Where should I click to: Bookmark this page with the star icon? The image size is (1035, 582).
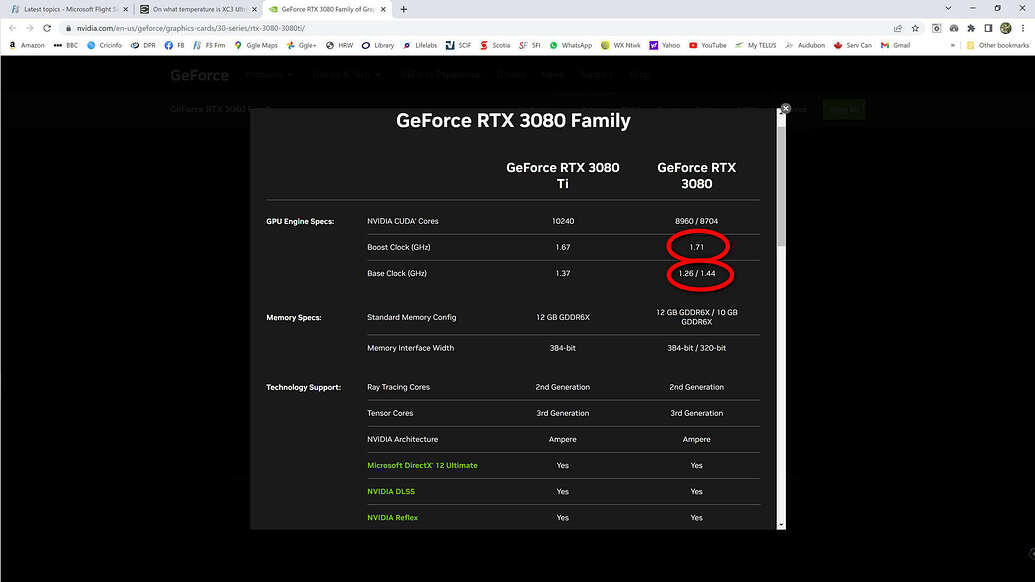click(x=915, y=28)
